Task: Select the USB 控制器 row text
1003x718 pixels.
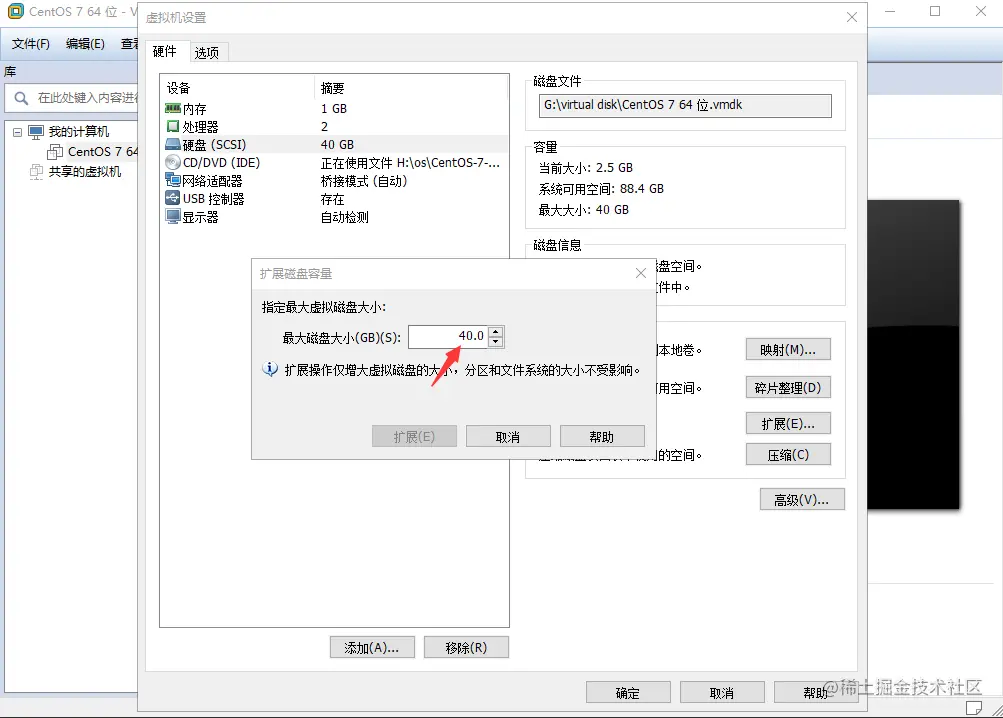Action: 214,199
